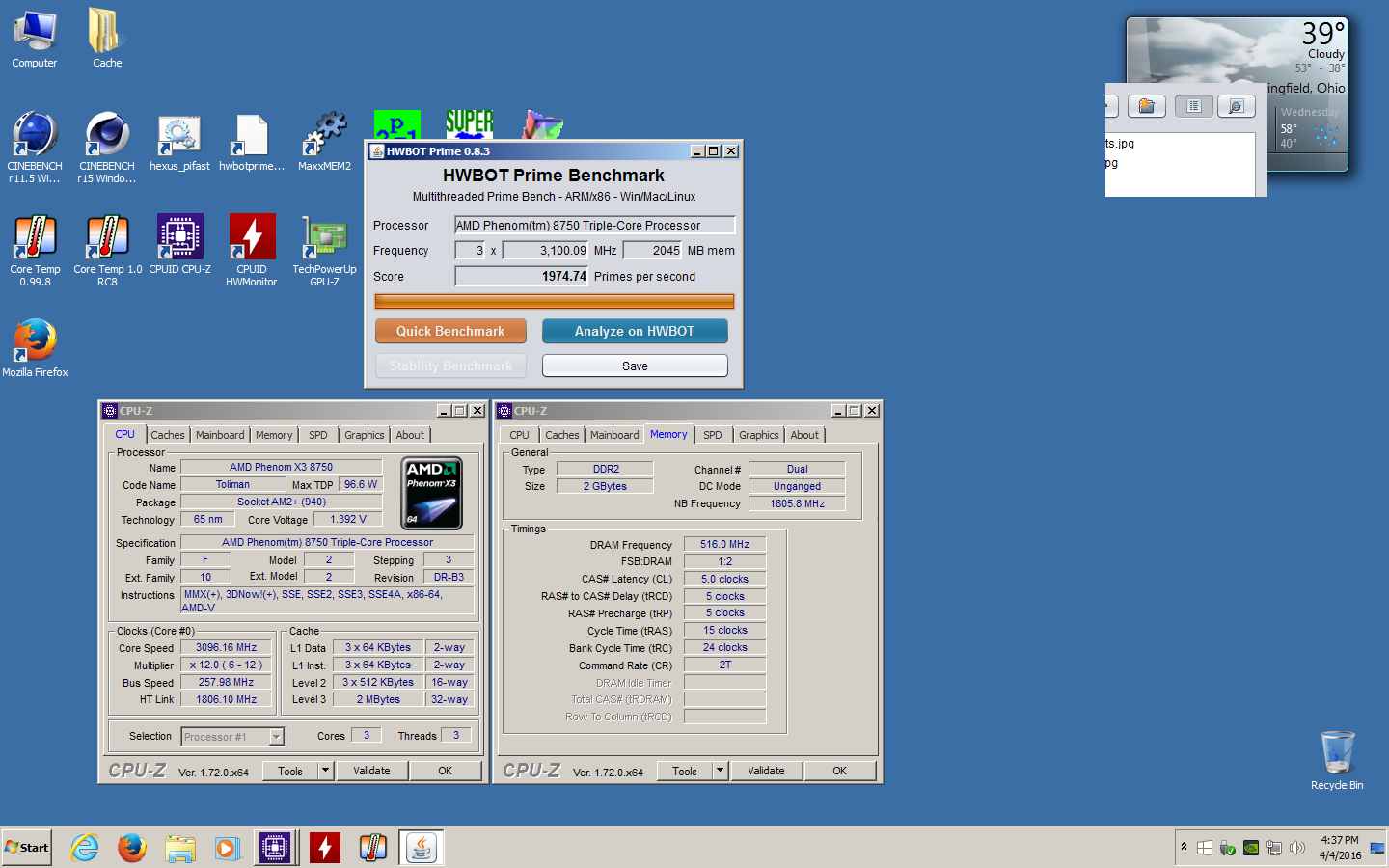Switch to Core Temp taskbar button
This screenshot has width=1389, height=868.
click(373, 848)
